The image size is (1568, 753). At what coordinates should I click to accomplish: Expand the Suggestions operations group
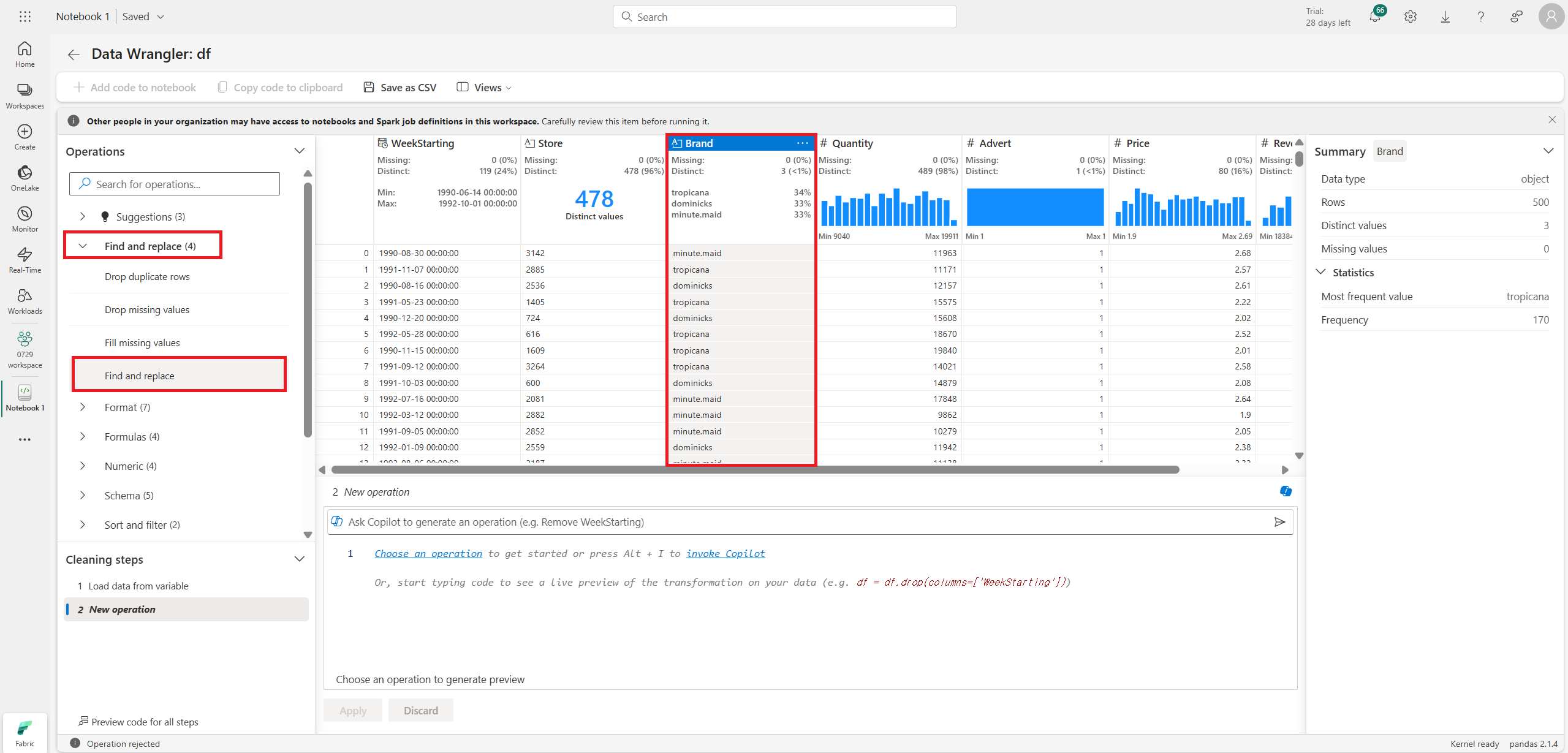point(83,216)
